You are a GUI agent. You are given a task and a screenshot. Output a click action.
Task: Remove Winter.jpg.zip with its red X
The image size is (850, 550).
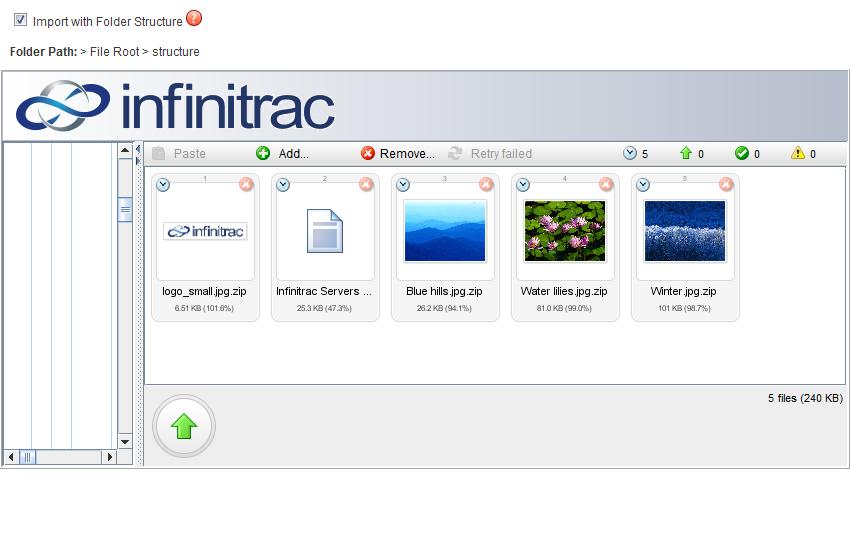(726, 185)
